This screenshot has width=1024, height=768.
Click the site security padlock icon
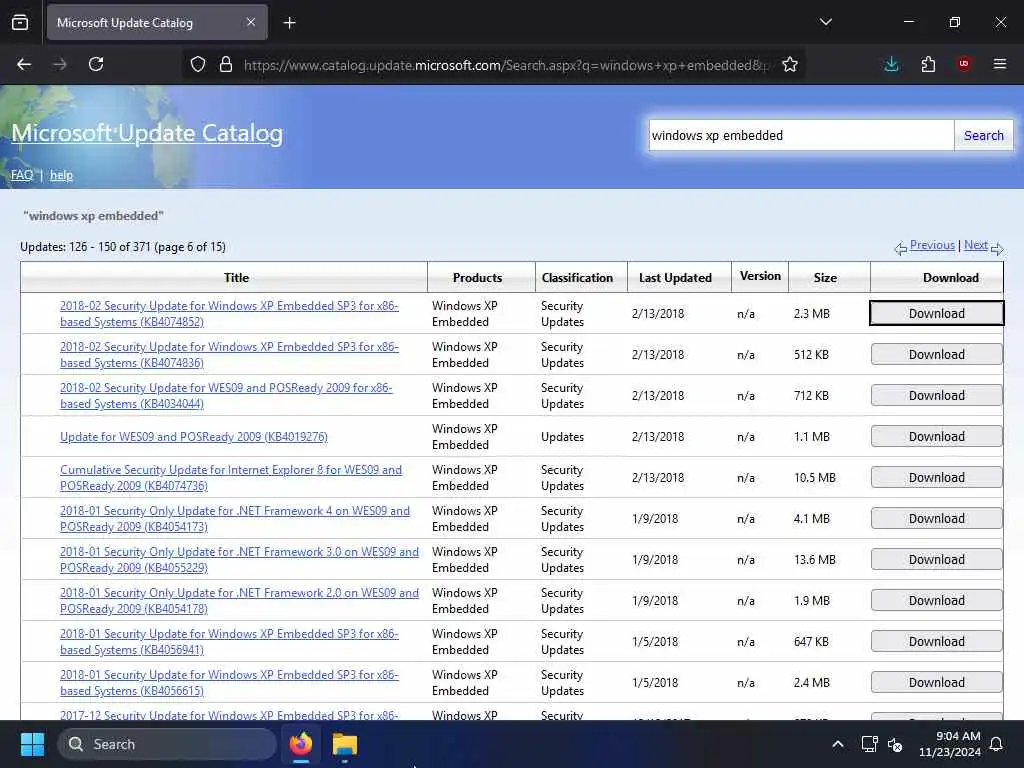pos(226,64)
